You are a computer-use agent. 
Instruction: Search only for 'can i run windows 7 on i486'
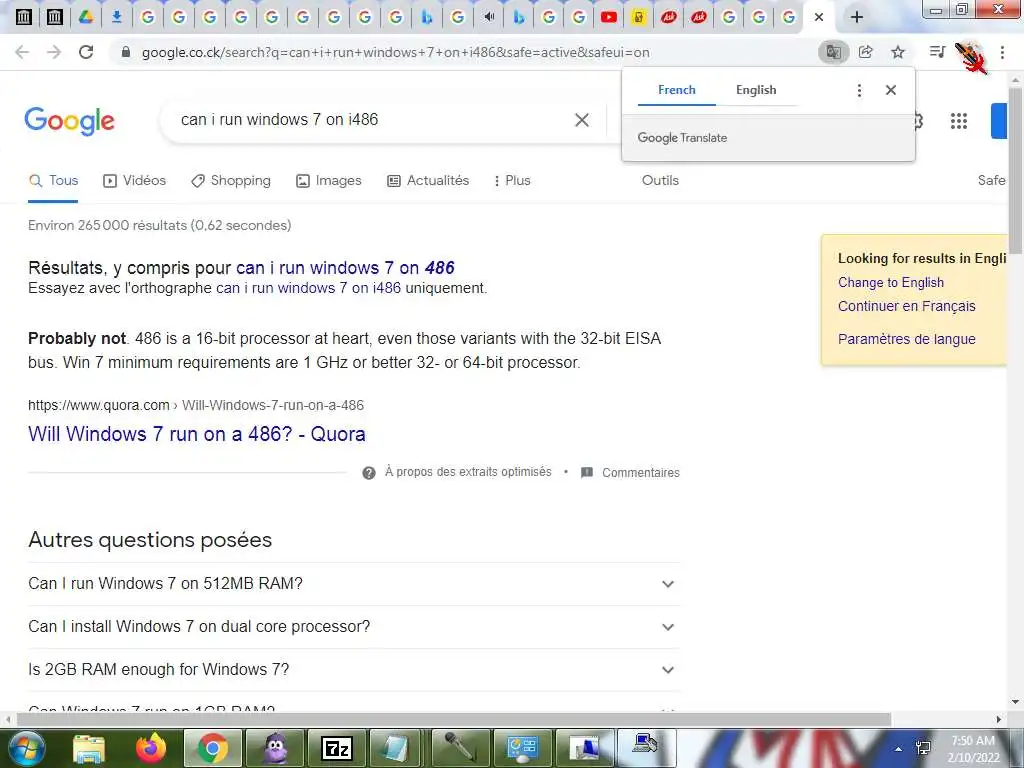[308, 288]
